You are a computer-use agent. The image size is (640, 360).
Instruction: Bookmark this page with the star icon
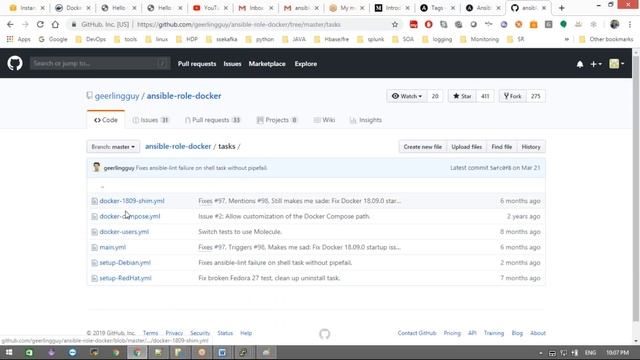click(x=395, y=24)
